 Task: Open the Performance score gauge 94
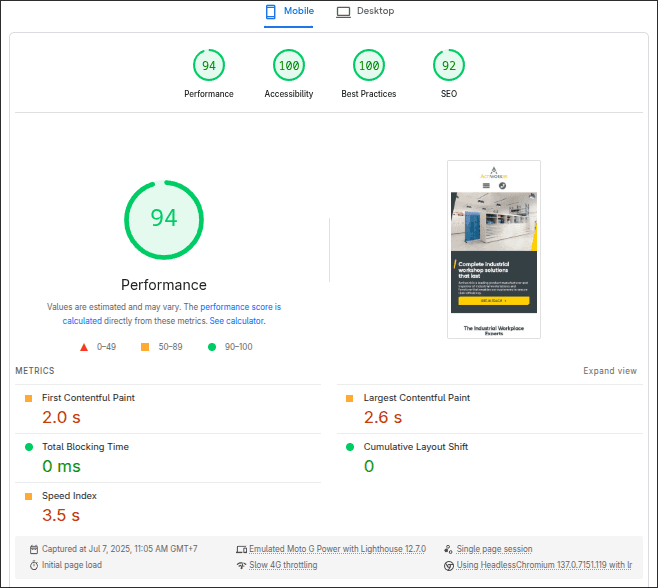pyautogui.click(x=209, y=65)
